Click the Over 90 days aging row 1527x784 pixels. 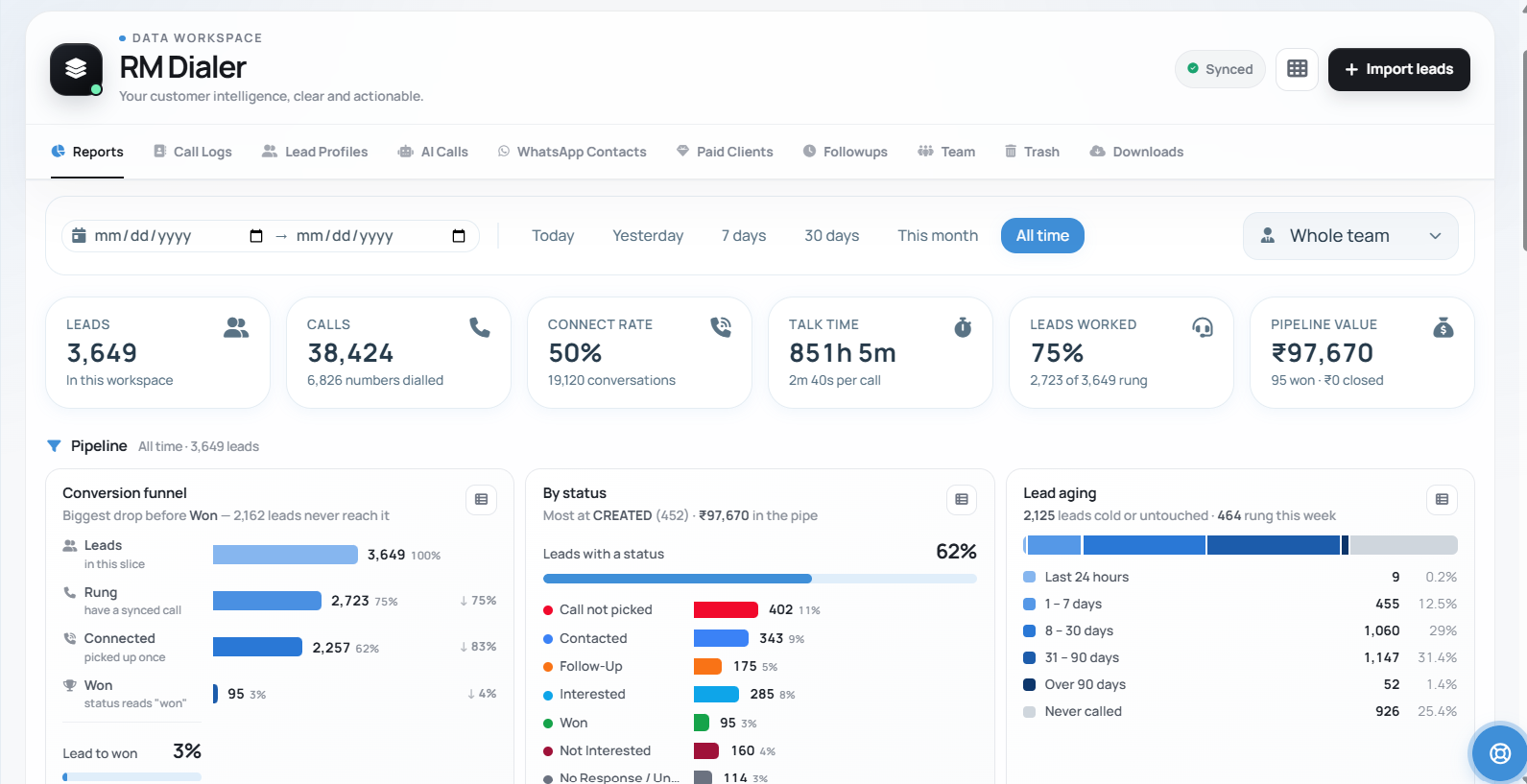1240,684
